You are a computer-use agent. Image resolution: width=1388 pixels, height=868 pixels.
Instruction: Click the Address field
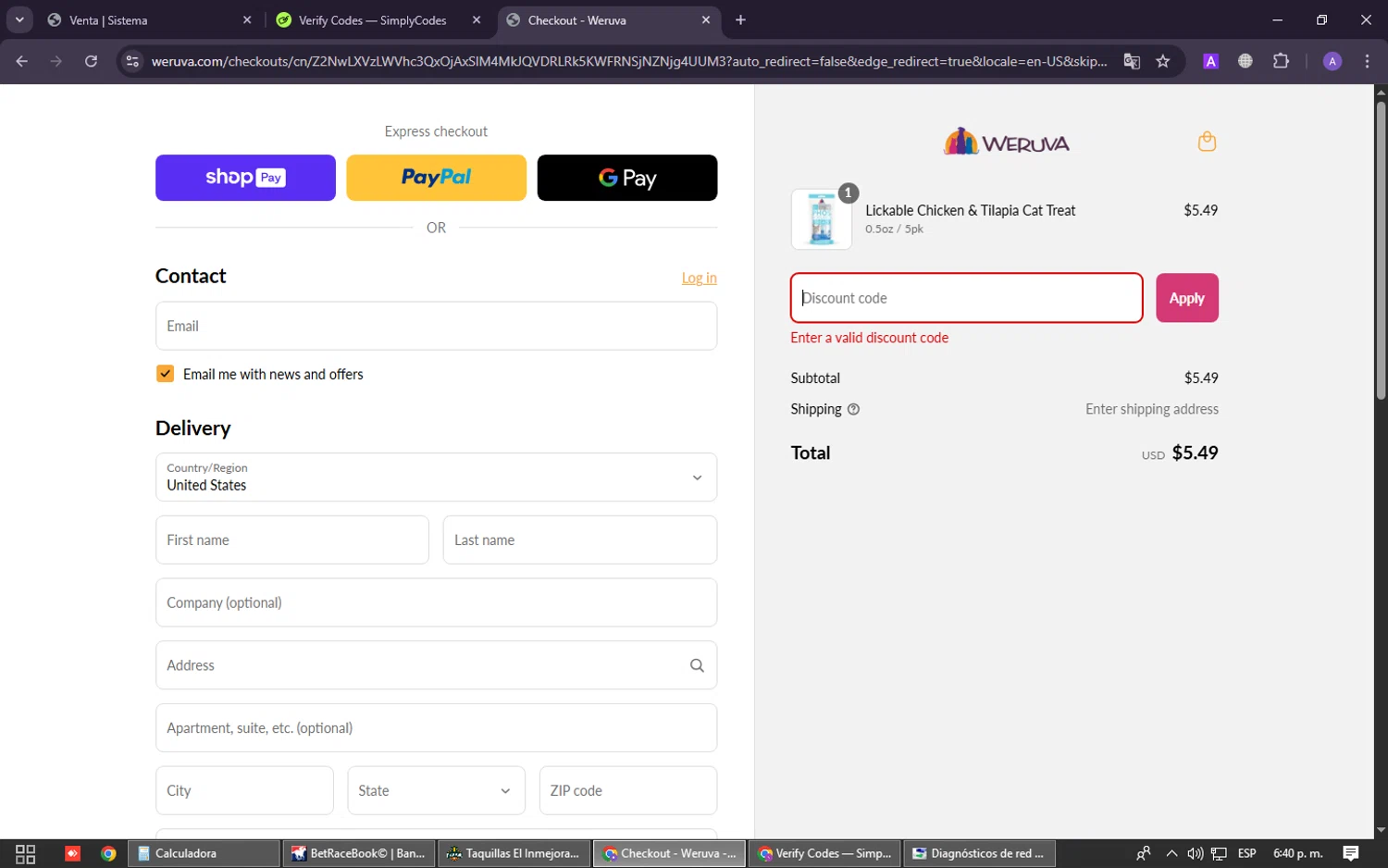[436, 665]
